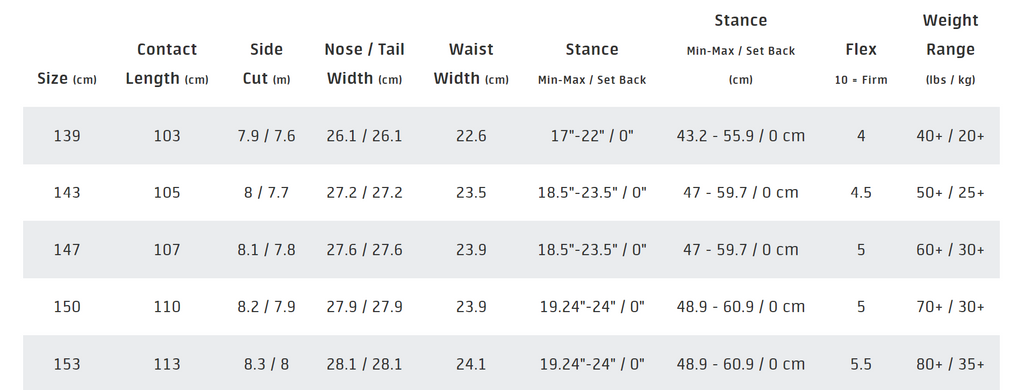Select the 153 size cell
The image size is (1024, 390).
click(x=67, y=364)
